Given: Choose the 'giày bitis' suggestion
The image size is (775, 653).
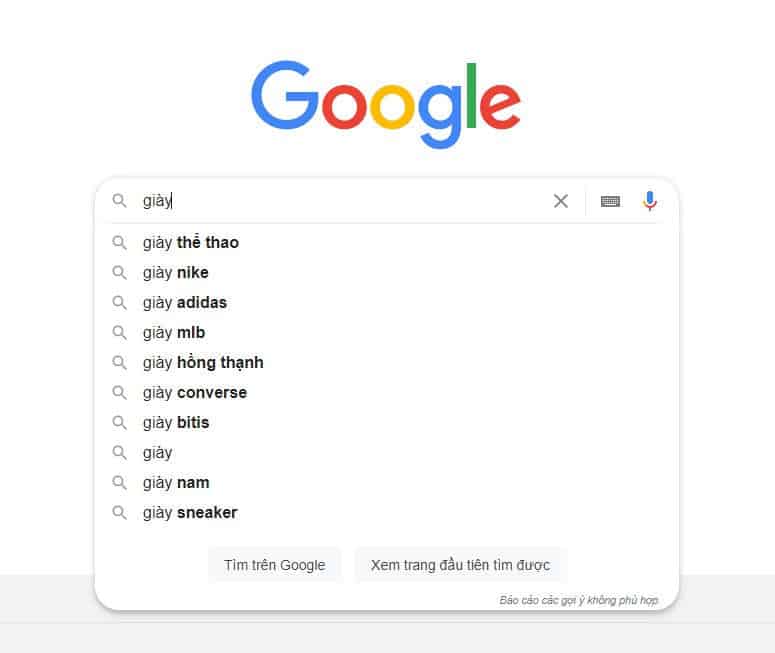Looking at the screenshot, I should (x=176, y=423).
